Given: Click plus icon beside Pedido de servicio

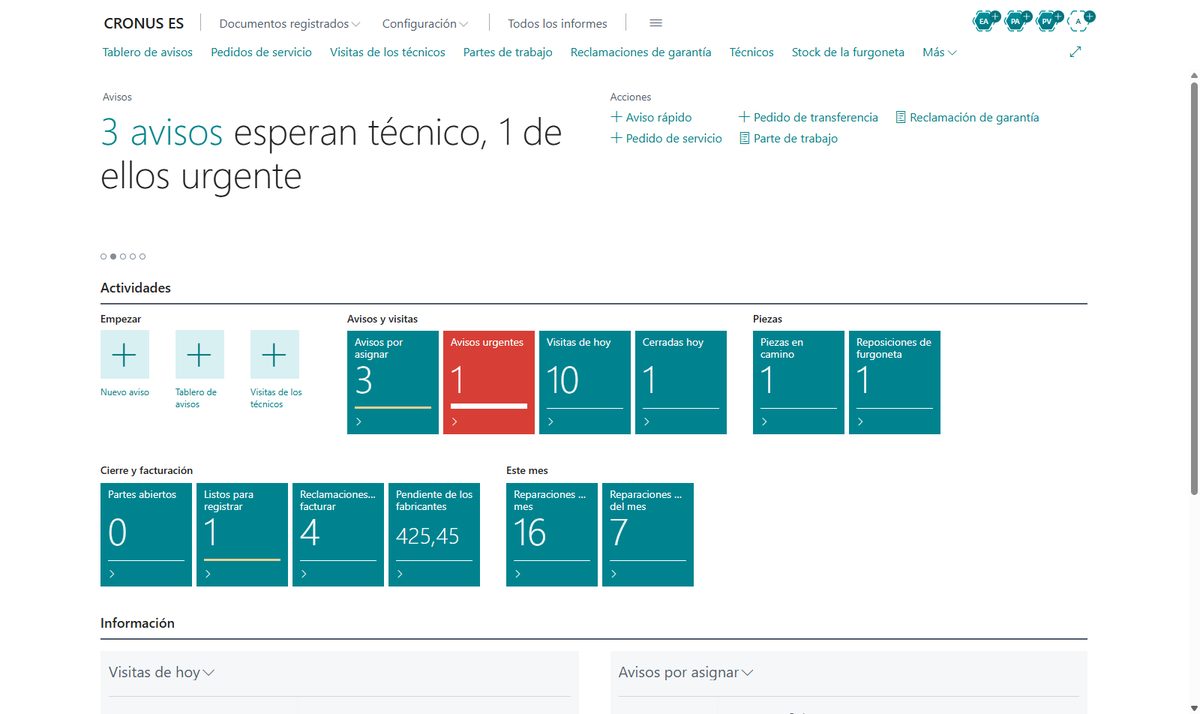Looking at the screenshot, I should (x=616, y=138).
